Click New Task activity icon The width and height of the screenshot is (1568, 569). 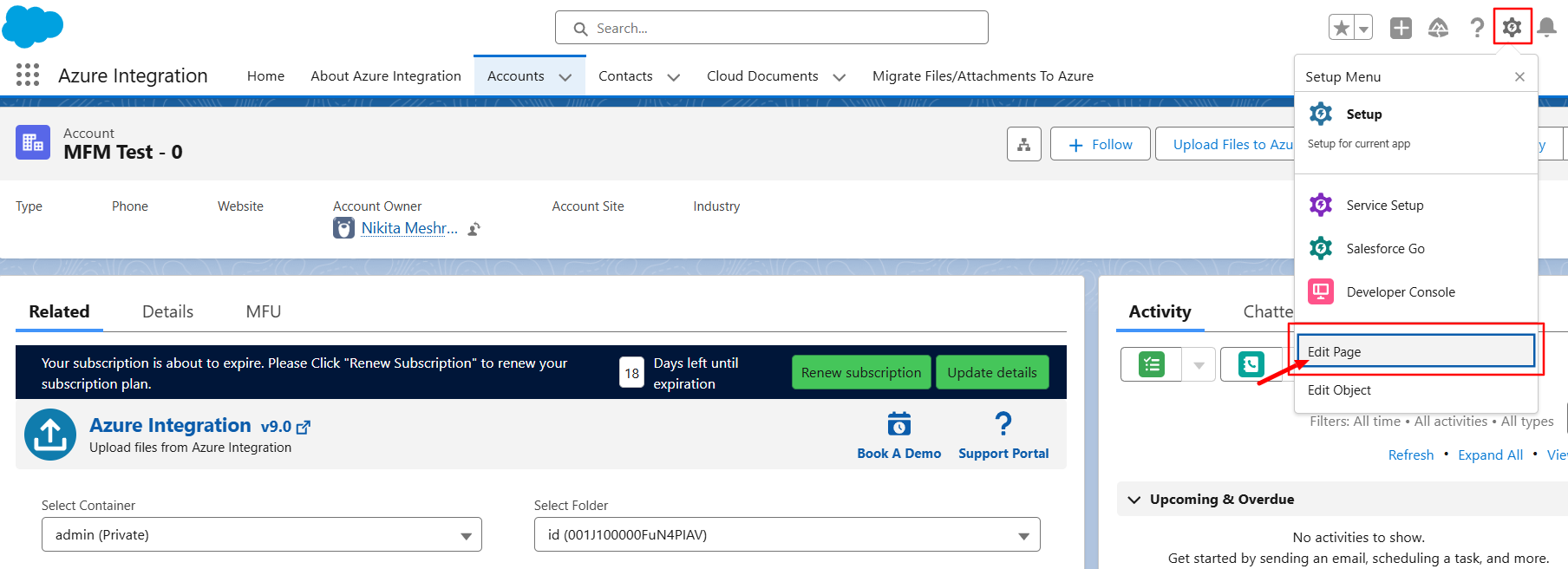coord(1151,364)
